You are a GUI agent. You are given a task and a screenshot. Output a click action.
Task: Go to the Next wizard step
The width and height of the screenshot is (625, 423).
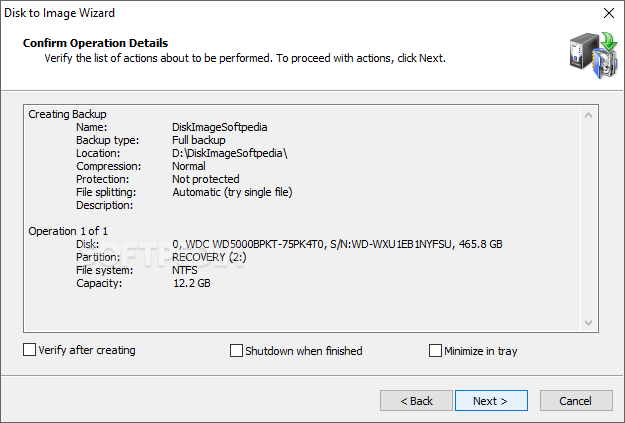click(x=491, y=401)
